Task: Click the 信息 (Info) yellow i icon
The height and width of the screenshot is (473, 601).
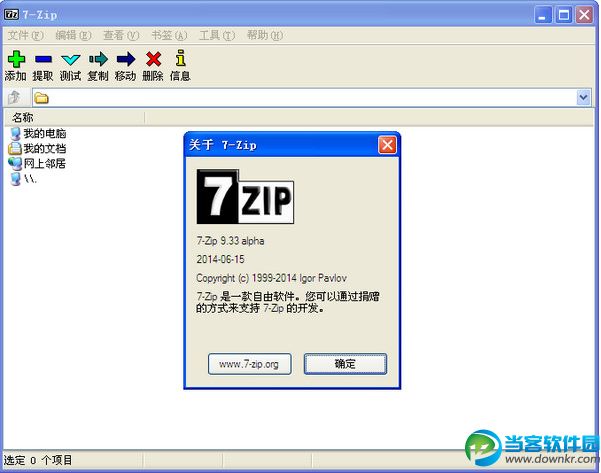Action: pyautogui.click(x=181, y=58)
